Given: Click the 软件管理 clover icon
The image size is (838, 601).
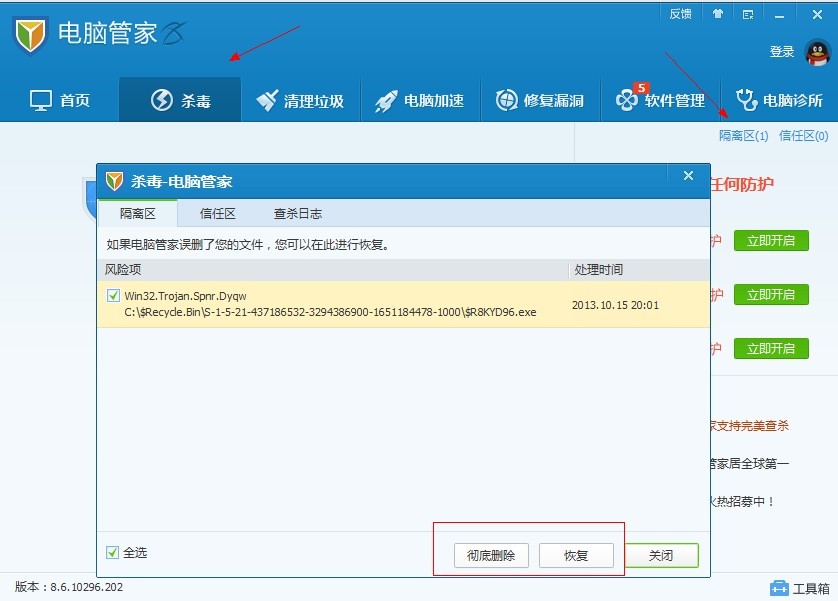Looking at the screenshot, I should [x=626, y=100].
